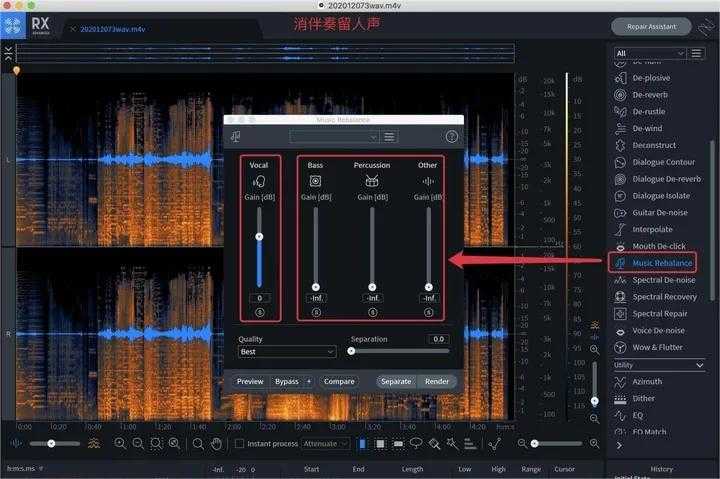The image size is (720, 479).
Task: Click the Vocal gain value field
Action: [x=259, y=299]
